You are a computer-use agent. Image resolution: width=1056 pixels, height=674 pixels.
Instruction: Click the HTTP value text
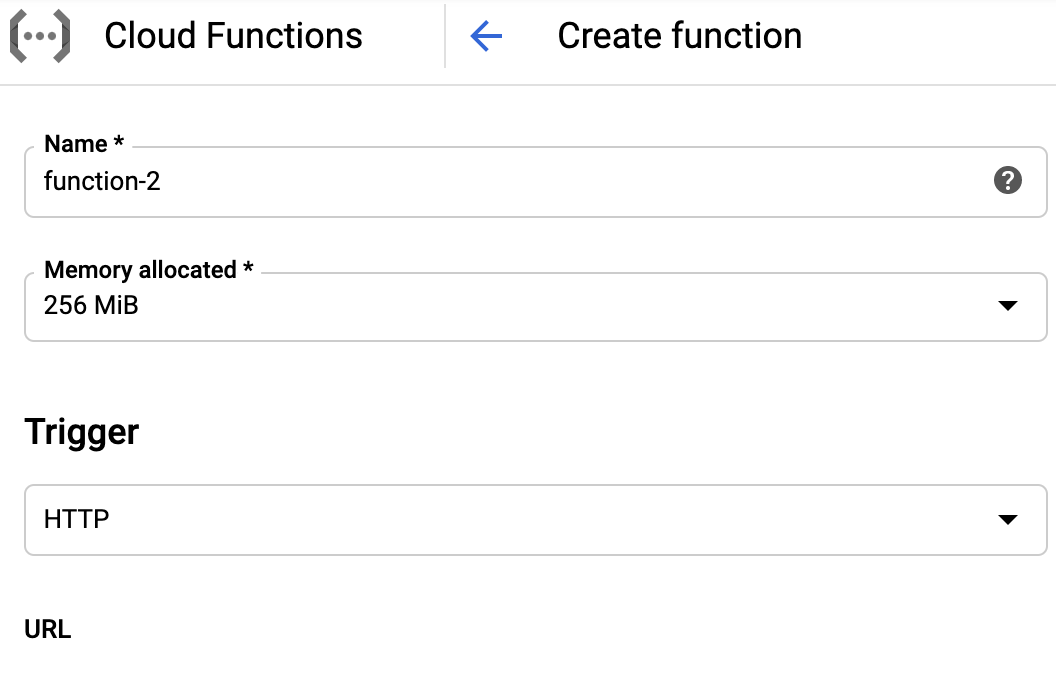[76, 519]
